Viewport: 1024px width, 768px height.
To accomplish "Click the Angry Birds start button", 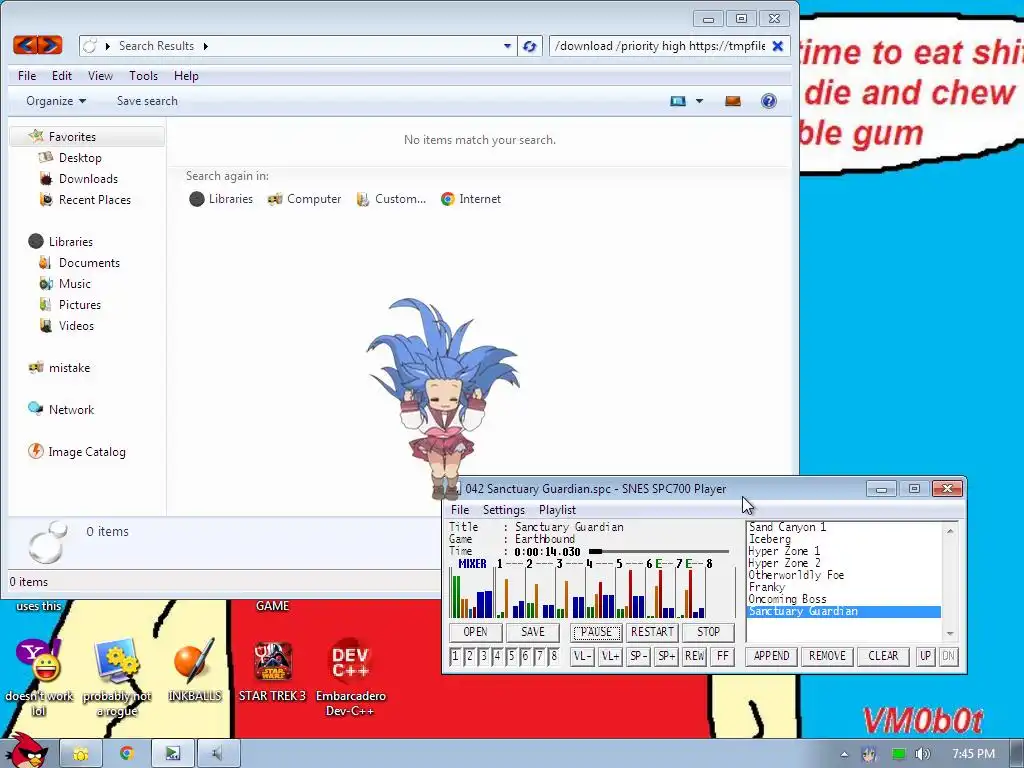I will [x=25, y=751].
